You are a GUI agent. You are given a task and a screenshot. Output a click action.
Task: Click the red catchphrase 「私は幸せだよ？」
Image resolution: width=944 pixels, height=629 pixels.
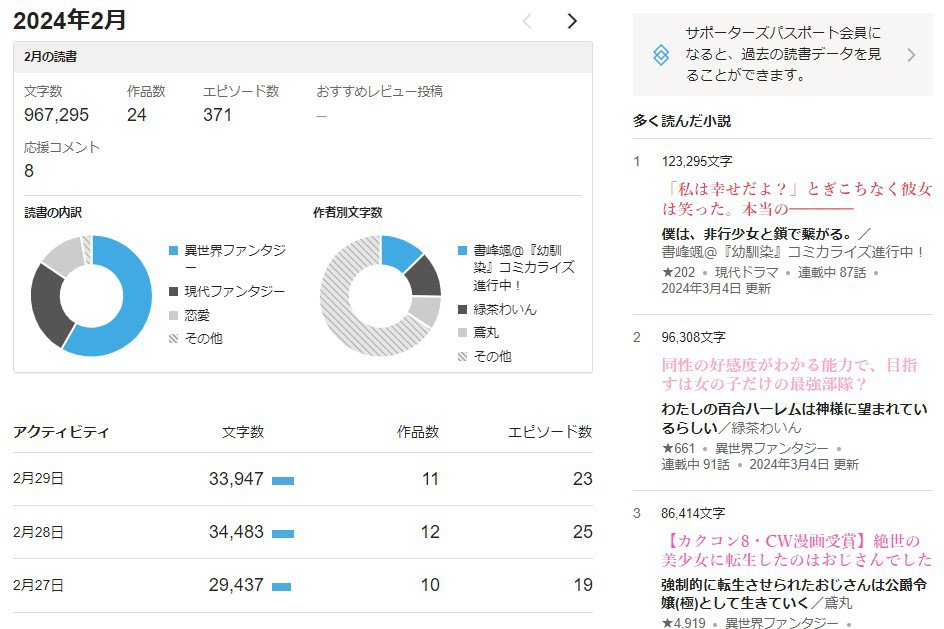pos(796,198)
